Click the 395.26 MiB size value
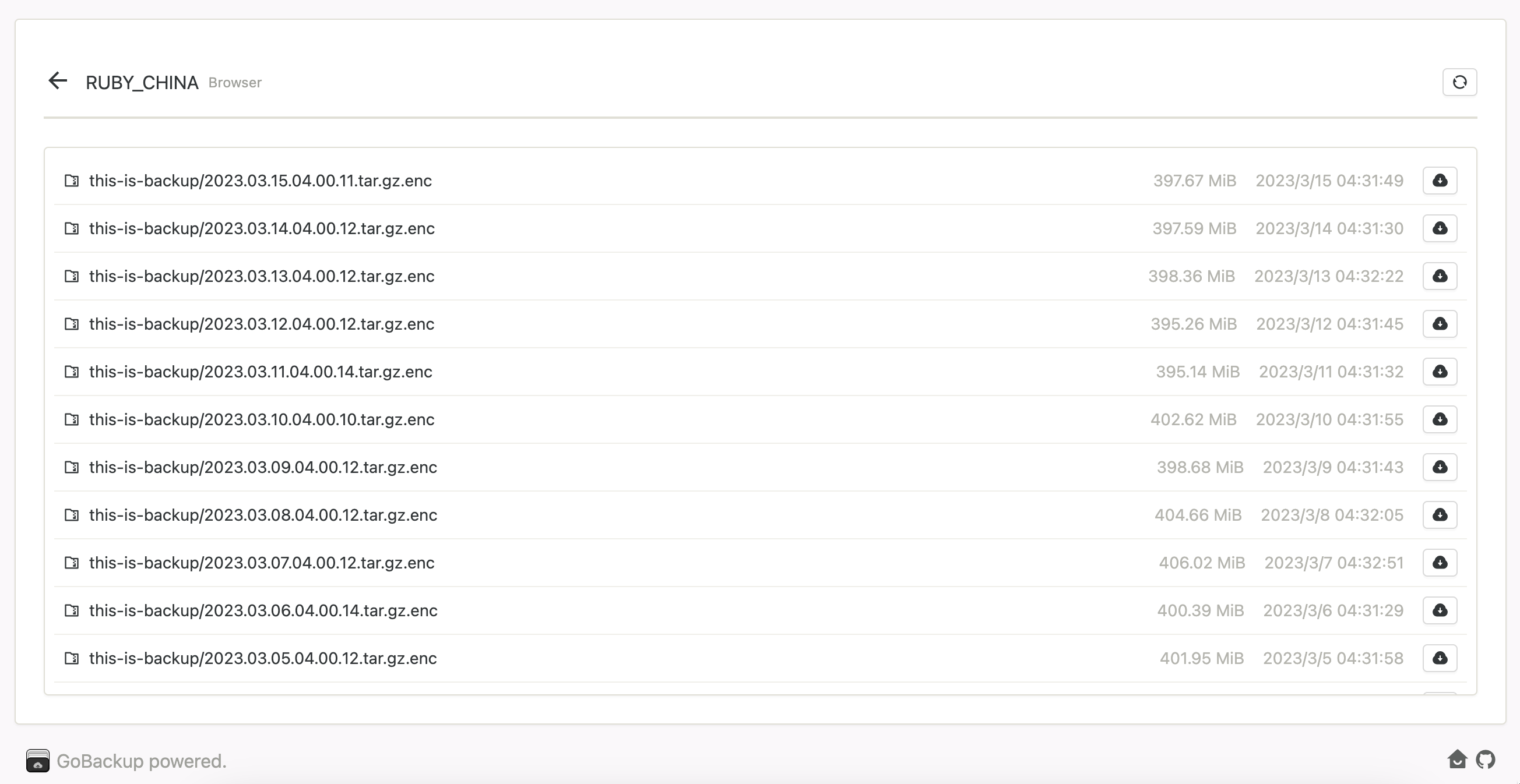Viewport: 1520px width, 784px height. point(1194,324)
